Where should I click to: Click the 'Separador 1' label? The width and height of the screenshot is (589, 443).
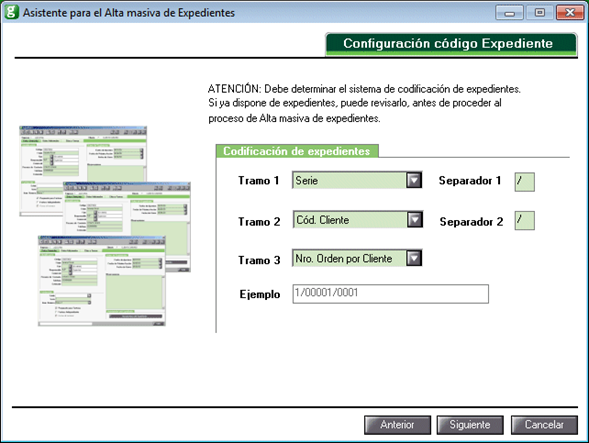tap(470, 181)
